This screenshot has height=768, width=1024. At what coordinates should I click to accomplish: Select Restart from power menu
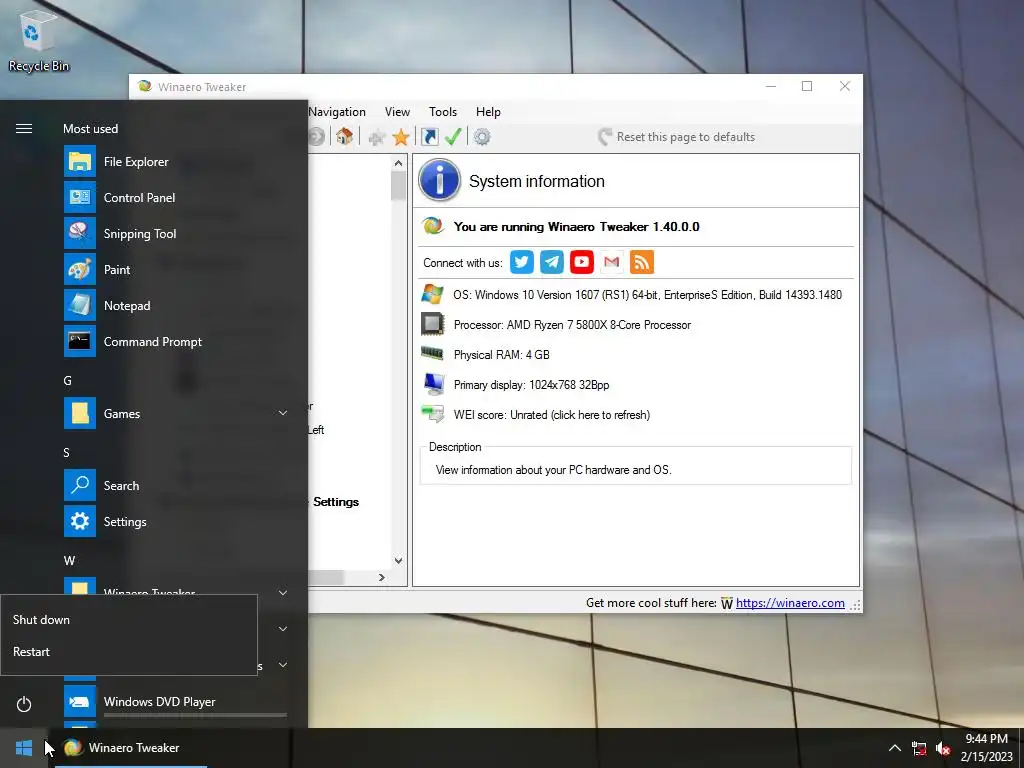pyautogui.click(x=129, y=652)
